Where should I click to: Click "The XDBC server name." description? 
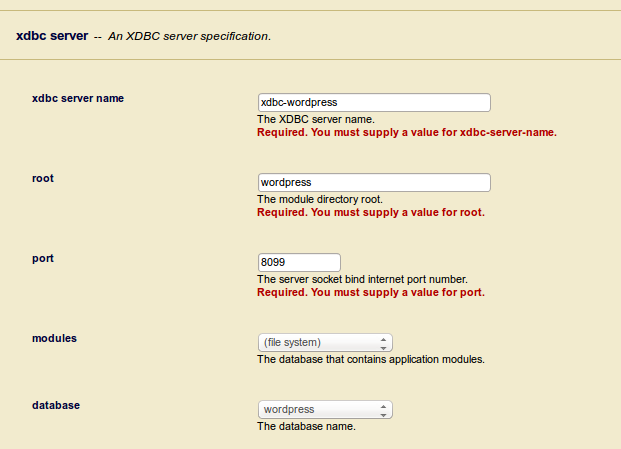(316, 119)
